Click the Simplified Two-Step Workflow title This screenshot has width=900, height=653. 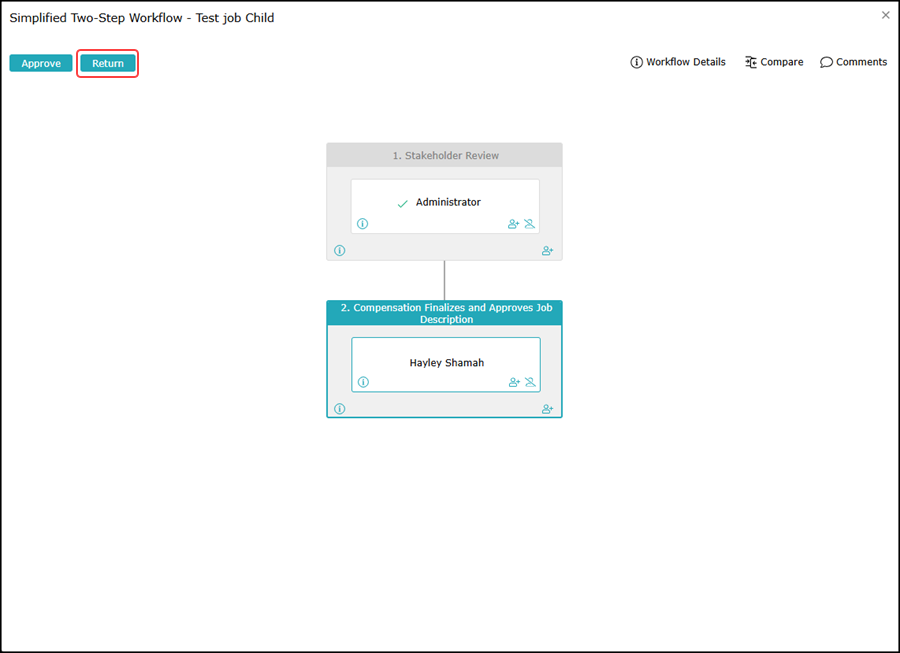point(142,18)
